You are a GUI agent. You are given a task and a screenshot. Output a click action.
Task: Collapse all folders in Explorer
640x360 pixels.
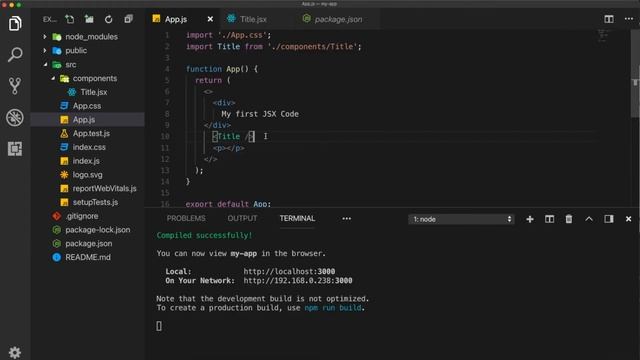(128, 19)
